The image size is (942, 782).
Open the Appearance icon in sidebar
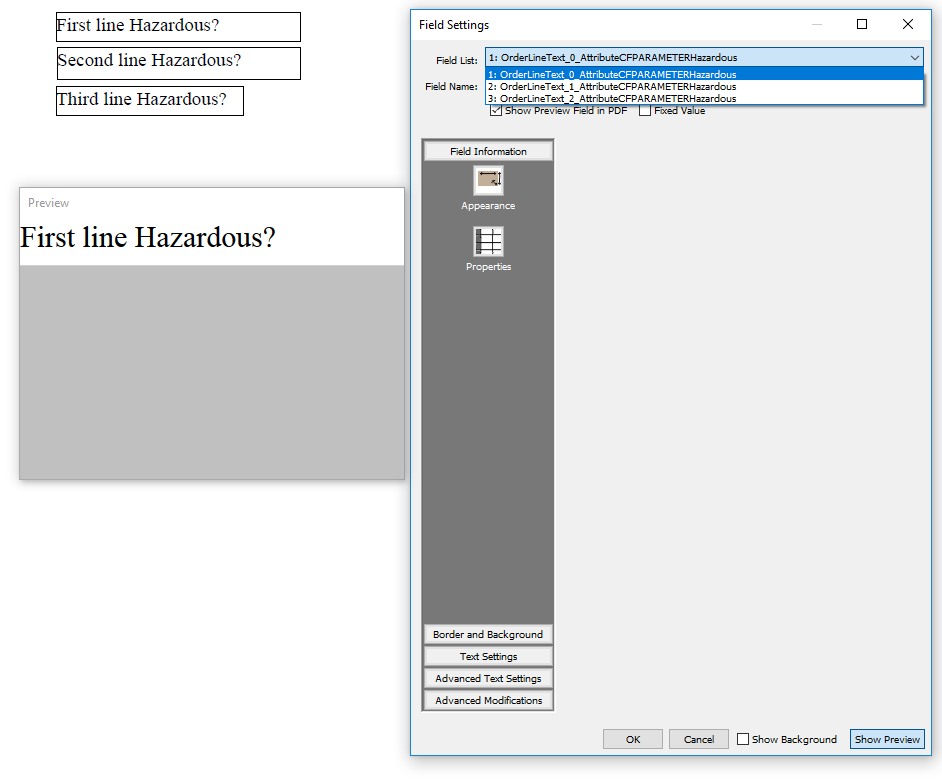(488, 181)
